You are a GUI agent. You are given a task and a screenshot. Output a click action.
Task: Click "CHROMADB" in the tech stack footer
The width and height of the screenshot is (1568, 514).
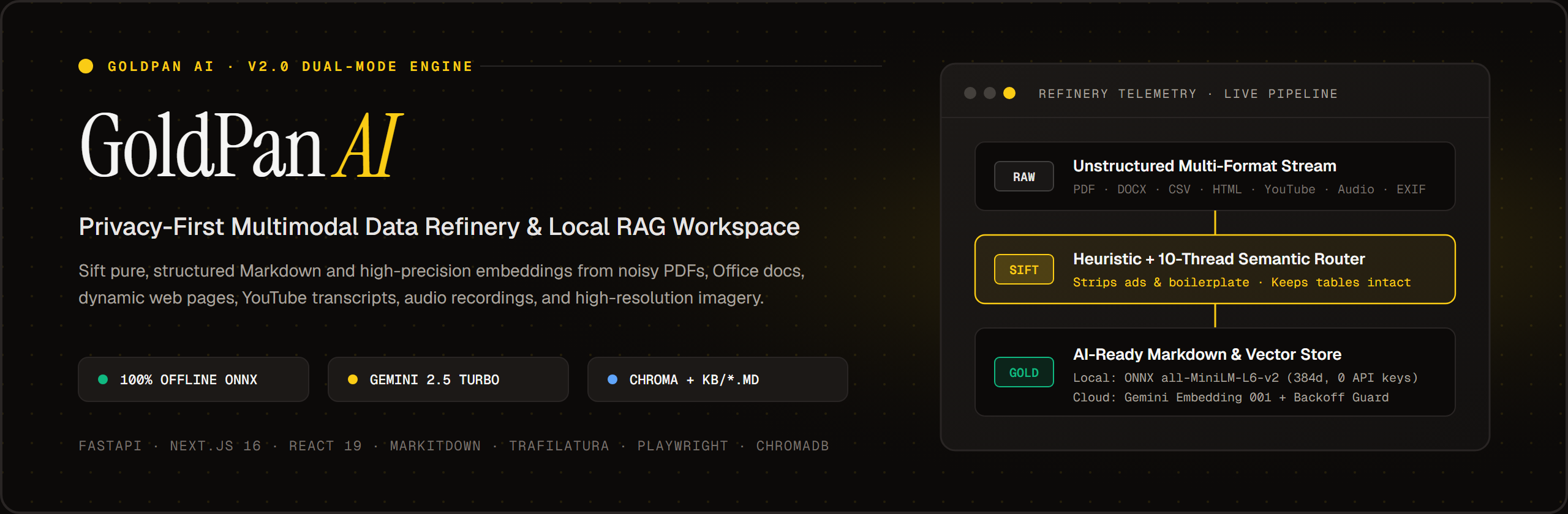click(x=793, y=446)
